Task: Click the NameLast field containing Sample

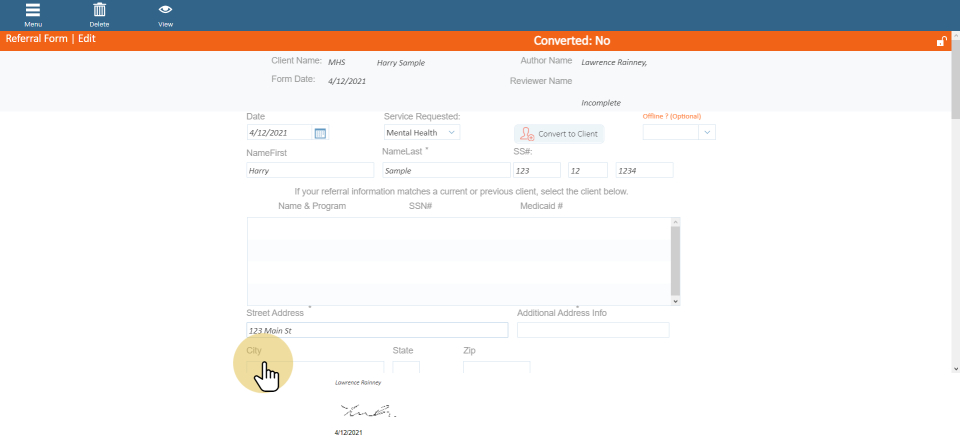Action: click(x=446, y=171)
